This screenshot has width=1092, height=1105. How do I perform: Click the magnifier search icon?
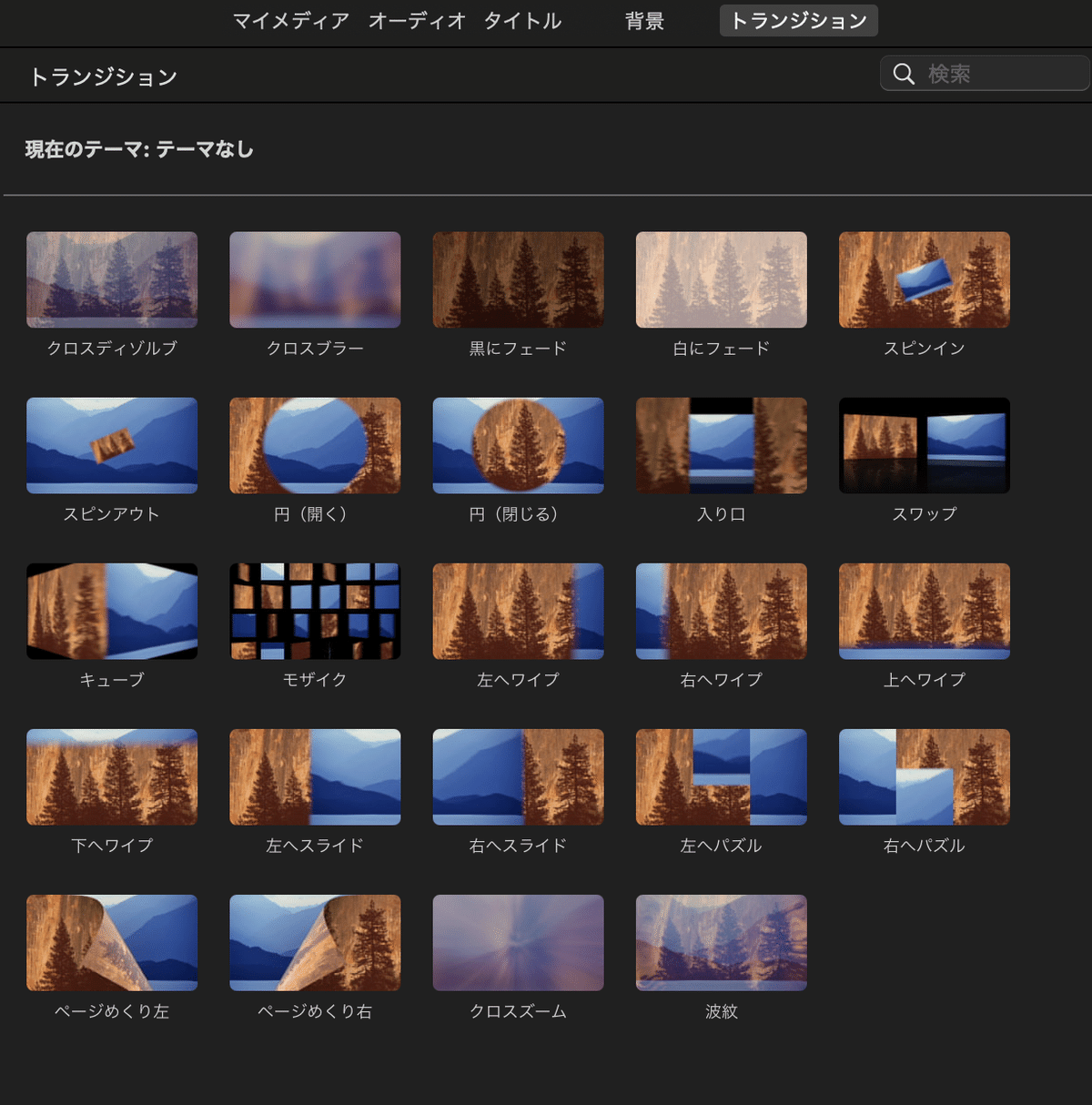click(x=904, y=74)
